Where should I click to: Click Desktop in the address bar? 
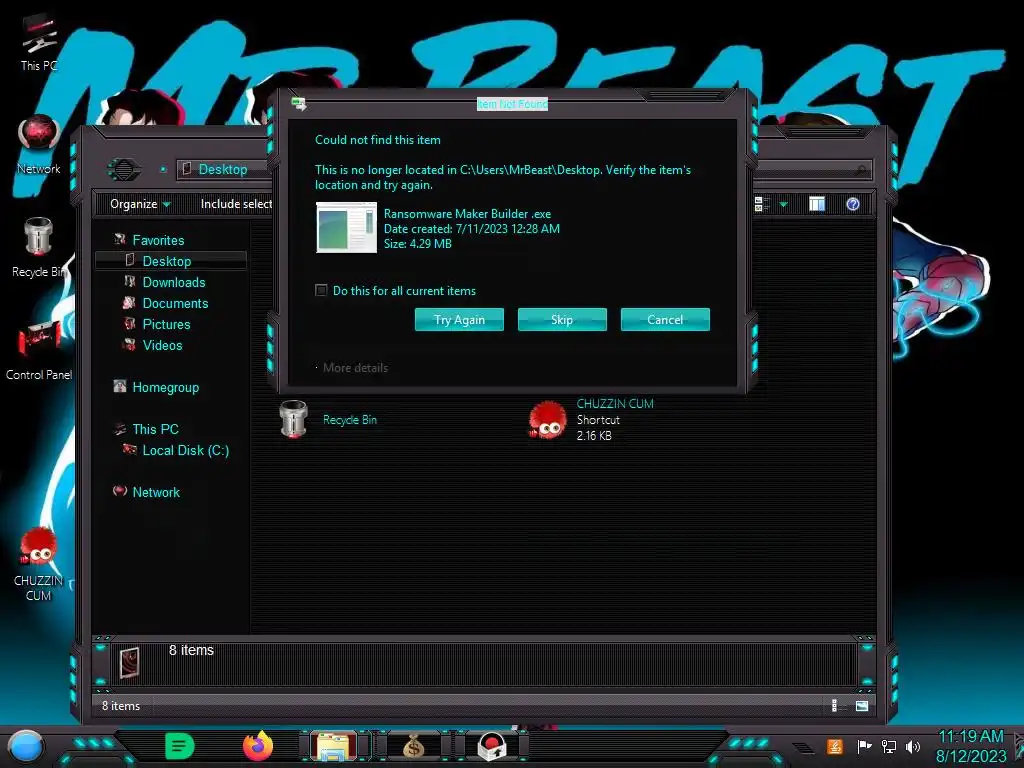click(x=223, y=169)
